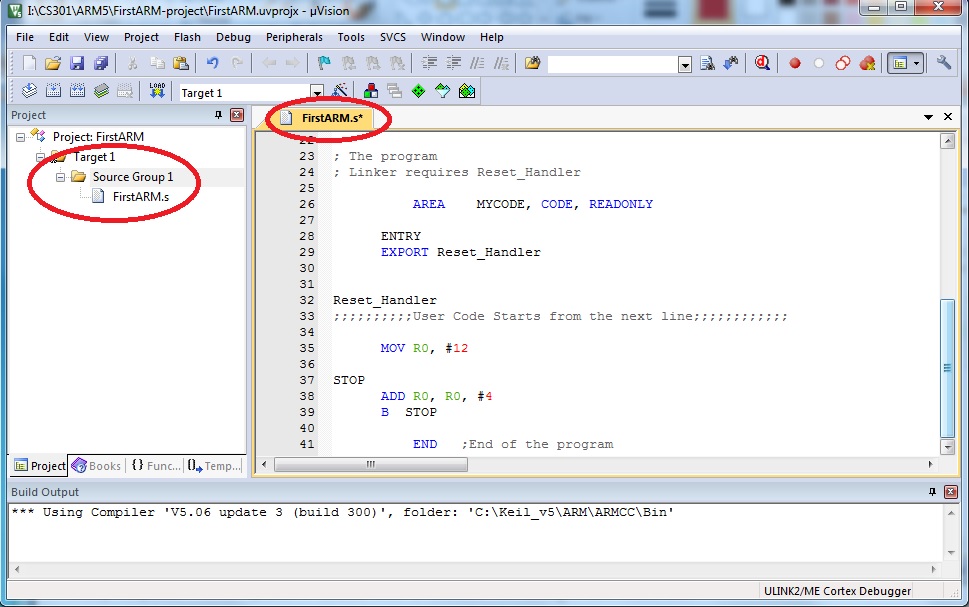The height and width of the screenshot is (607, 969).
Task: Create a new file with the New icon
Action: coord(29,63)
